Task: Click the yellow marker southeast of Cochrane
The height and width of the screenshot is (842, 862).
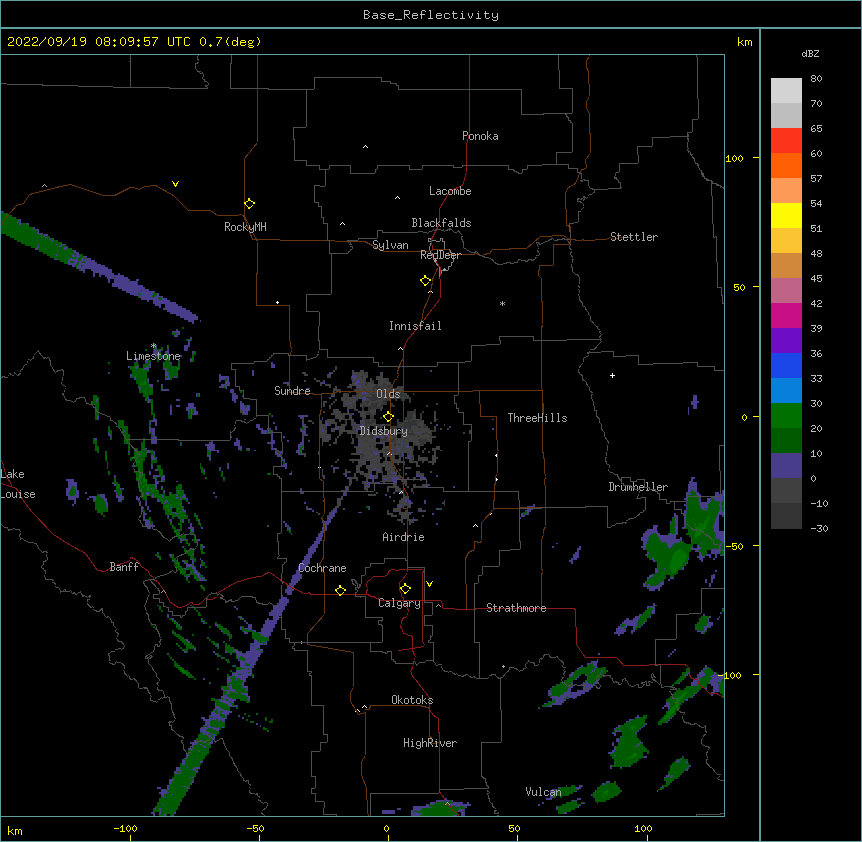Action: [340, 590]
